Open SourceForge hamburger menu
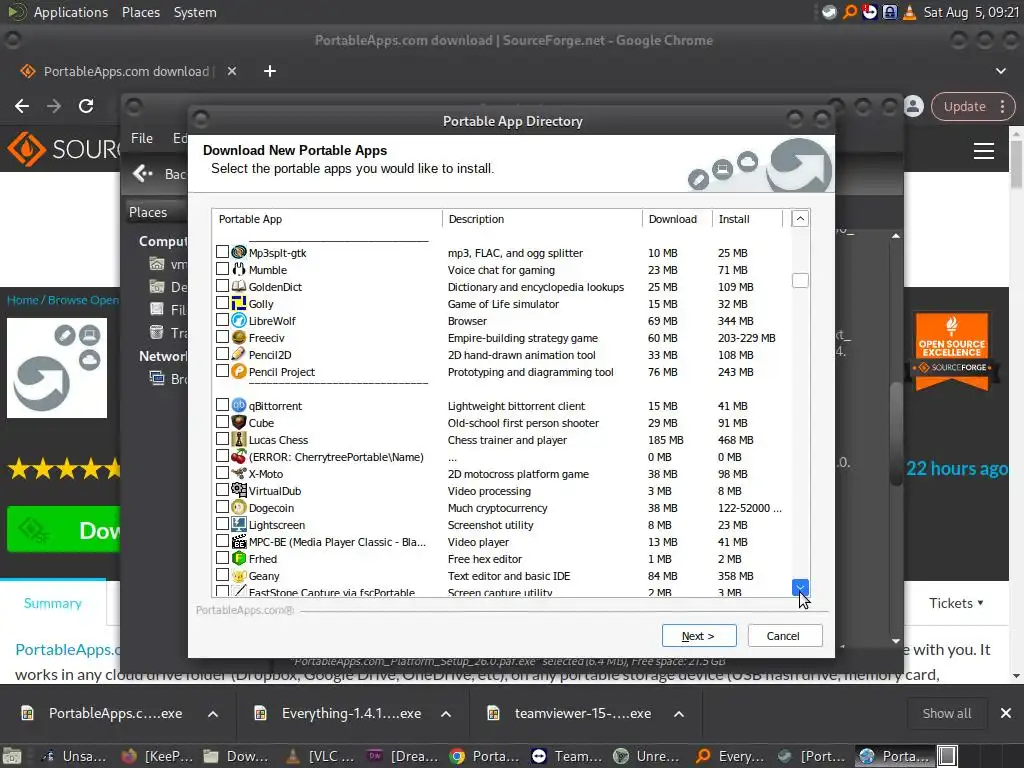 tap(984, 151)
